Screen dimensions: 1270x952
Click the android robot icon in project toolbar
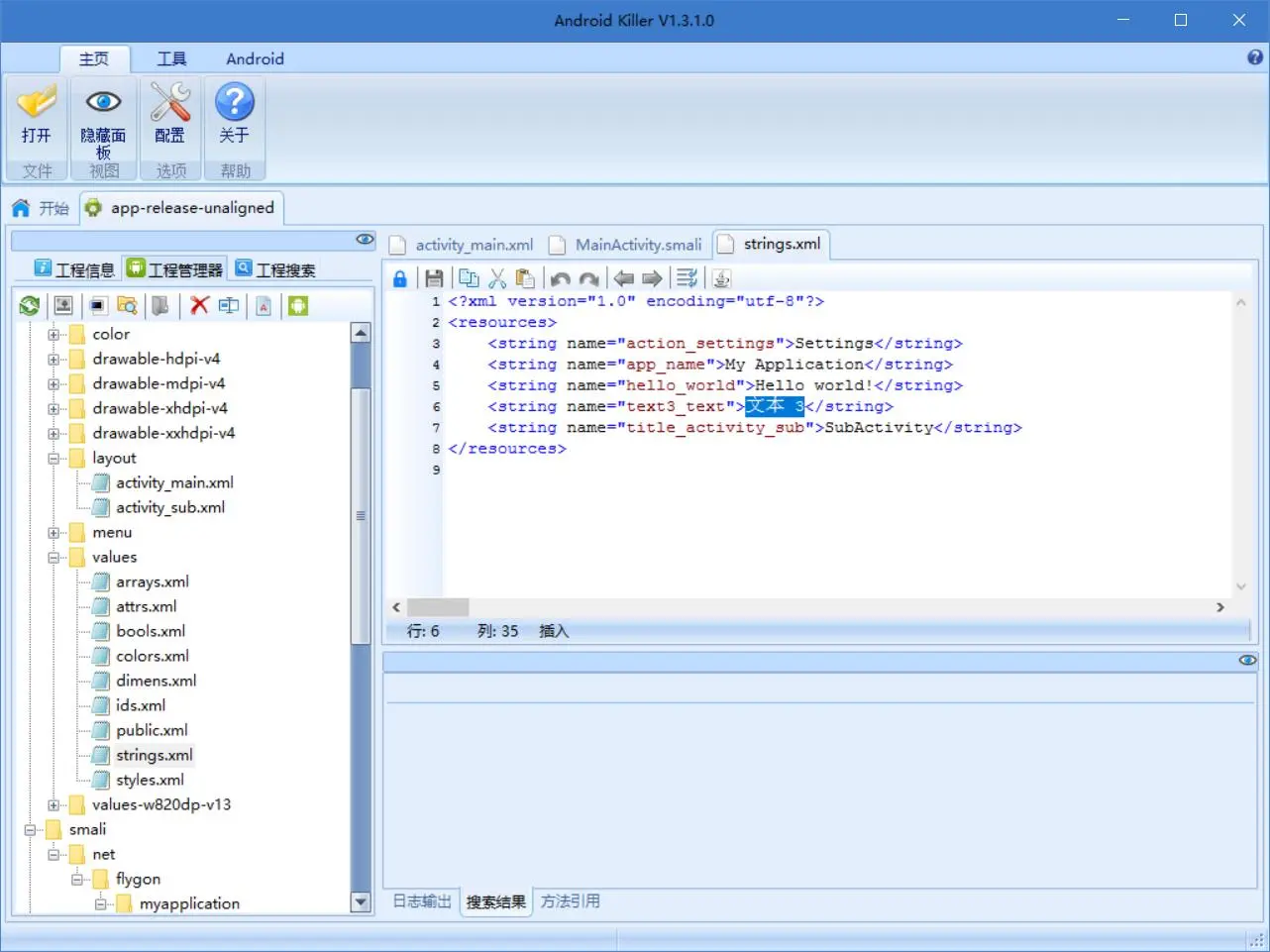tap(298, 306)
